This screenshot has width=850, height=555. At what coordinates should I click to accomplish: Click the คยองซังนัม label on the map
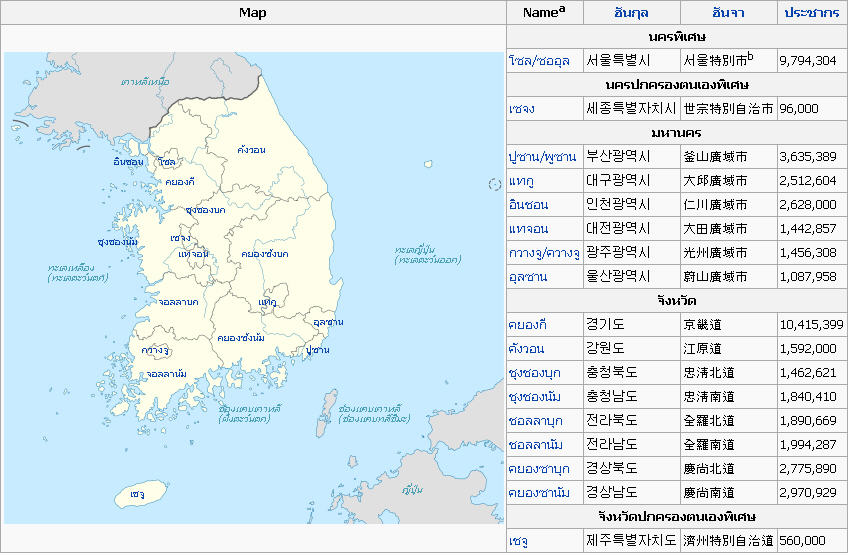241,338
